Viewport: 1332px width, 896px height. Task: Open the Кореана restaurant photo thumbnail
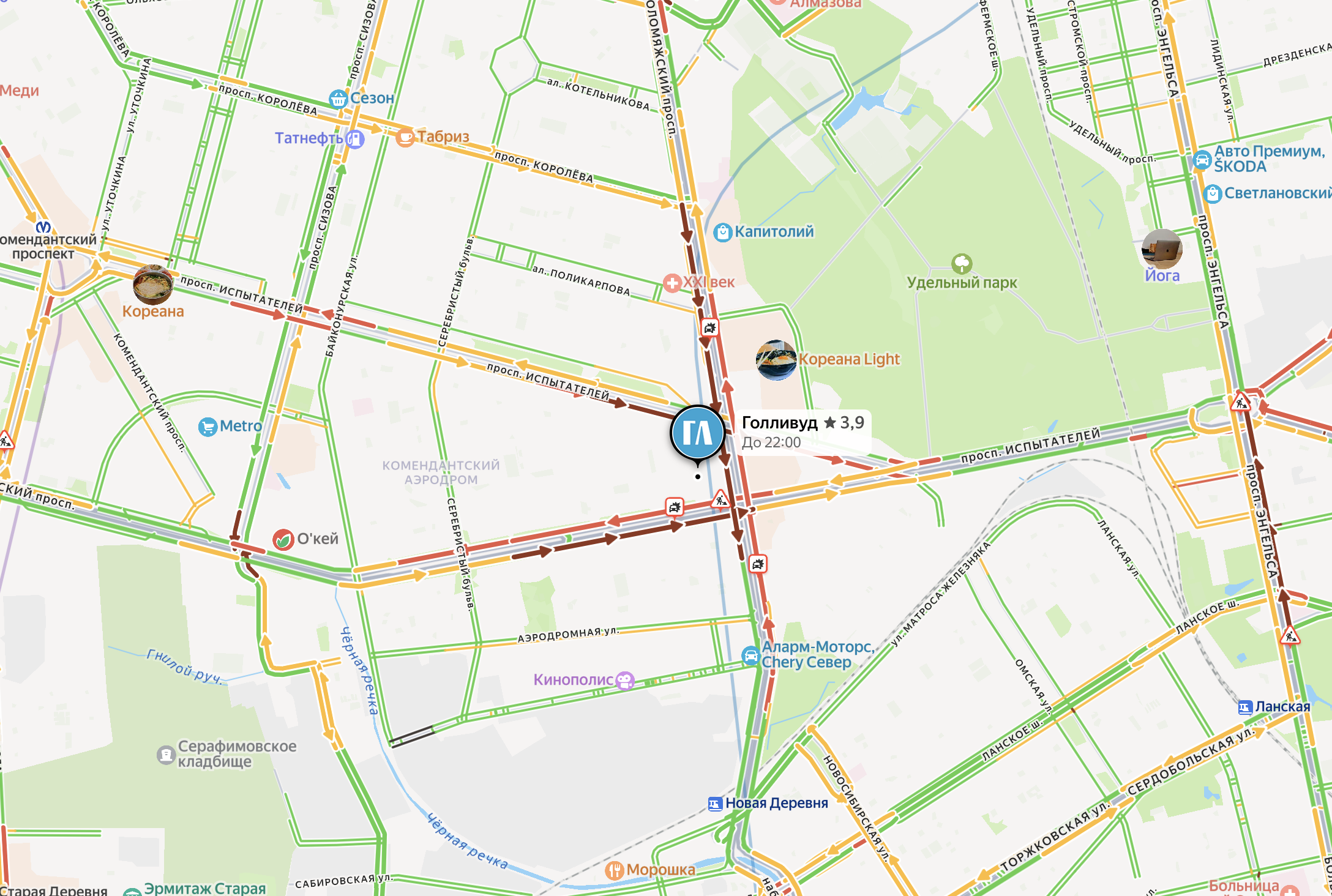(x=153, y=285)
